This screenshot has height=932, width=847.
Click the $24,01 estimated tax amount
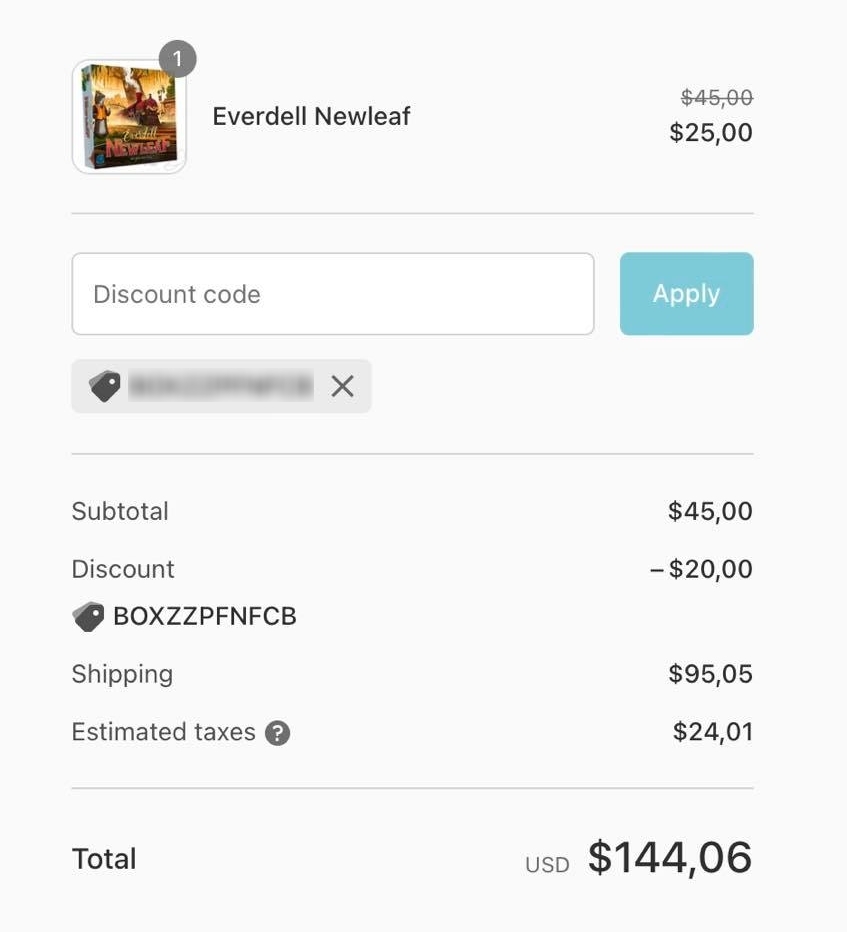[x=712, y=732]
